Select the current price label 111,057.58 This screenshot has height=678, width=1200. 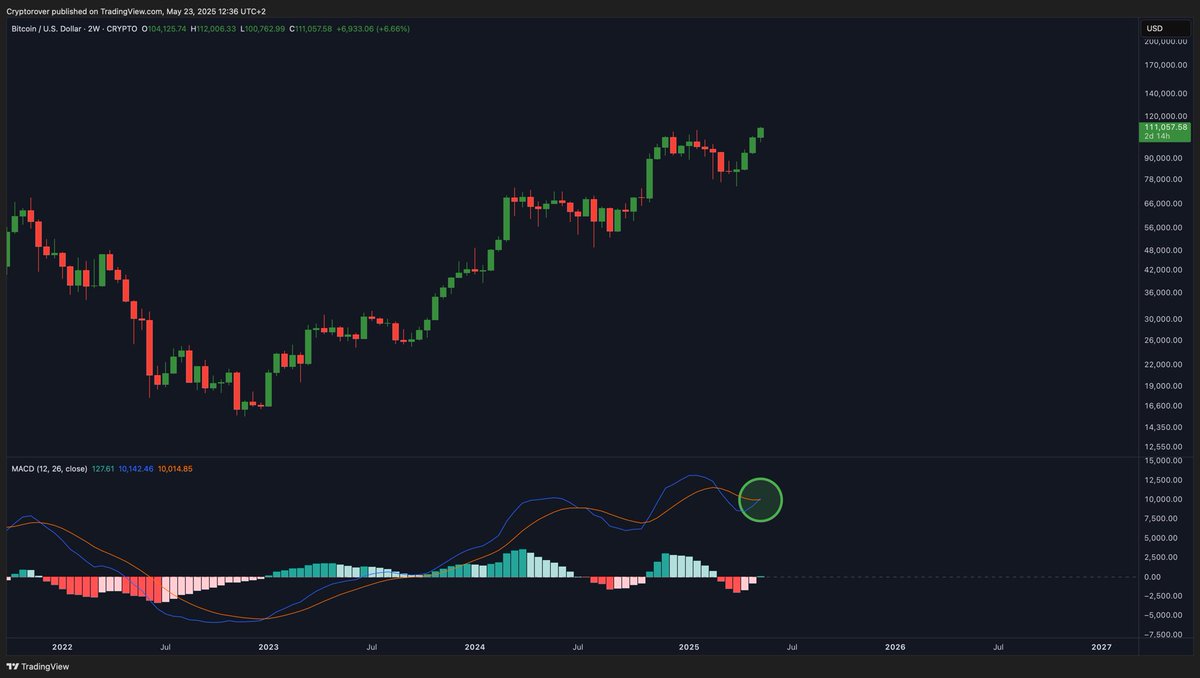[x=1167, y=127]
